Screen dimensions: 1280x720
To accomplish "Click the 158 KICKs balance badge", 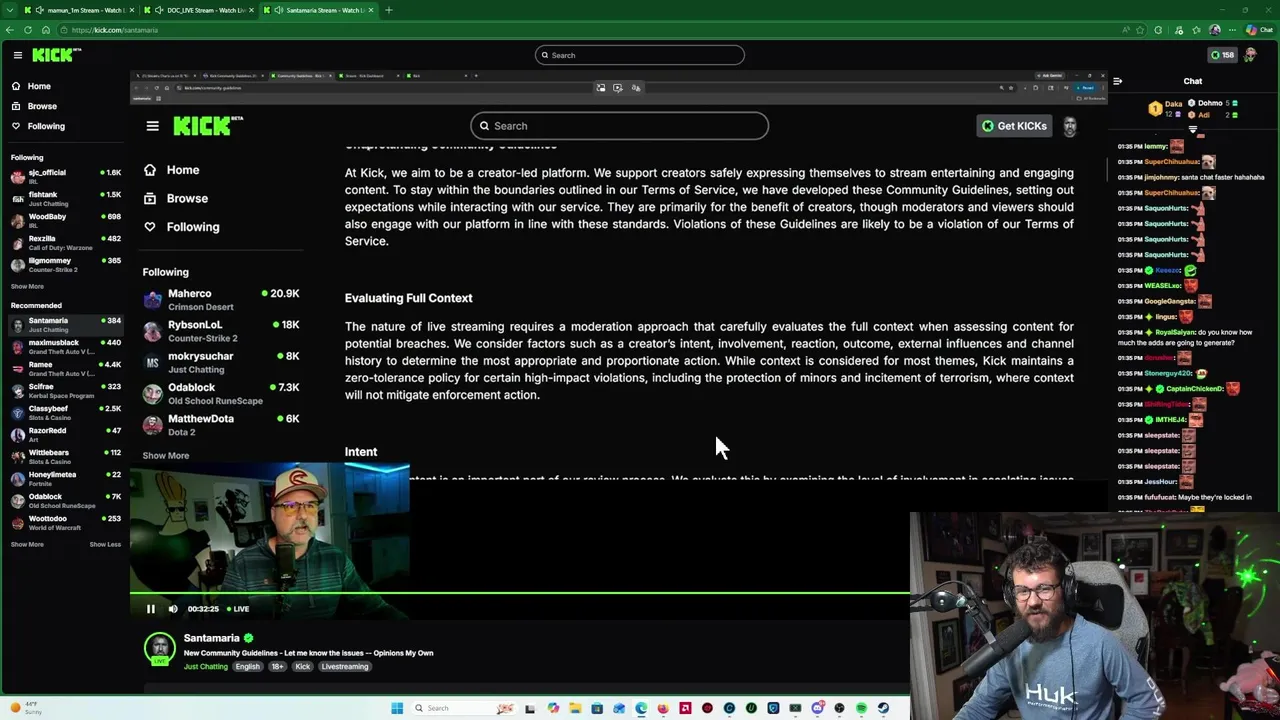I will [x=1222, y=55].
